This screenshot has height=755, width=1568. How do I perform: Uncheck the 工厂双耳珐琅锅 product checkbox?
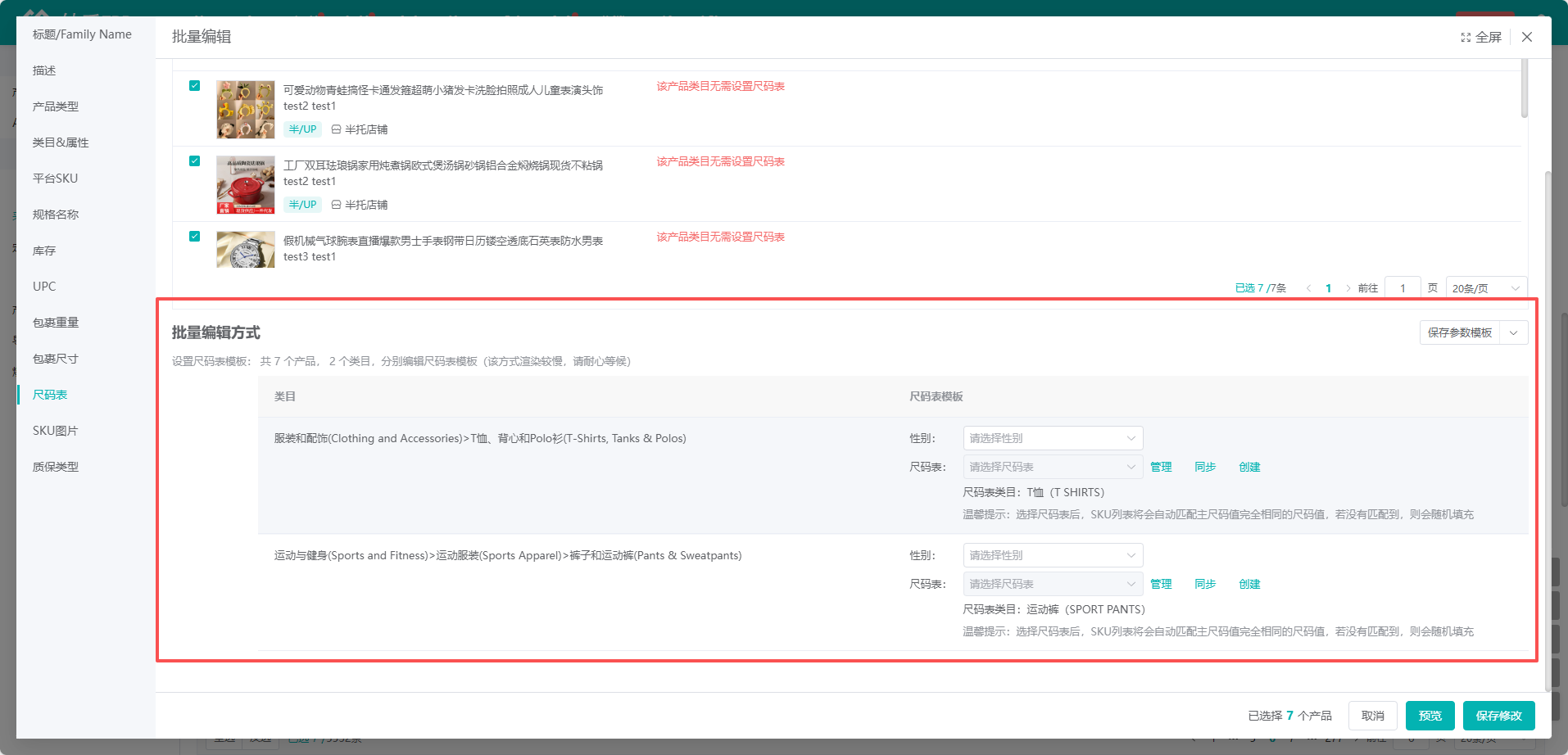(194, 161)
